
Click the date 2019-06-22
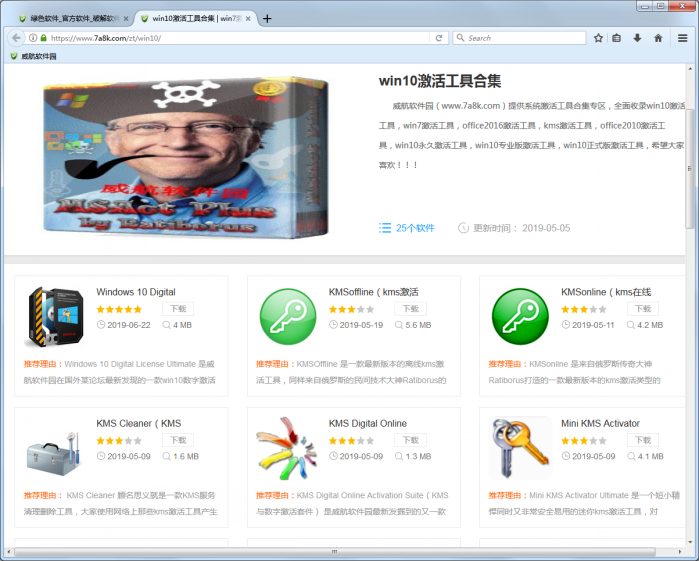[x=129, y=325]
